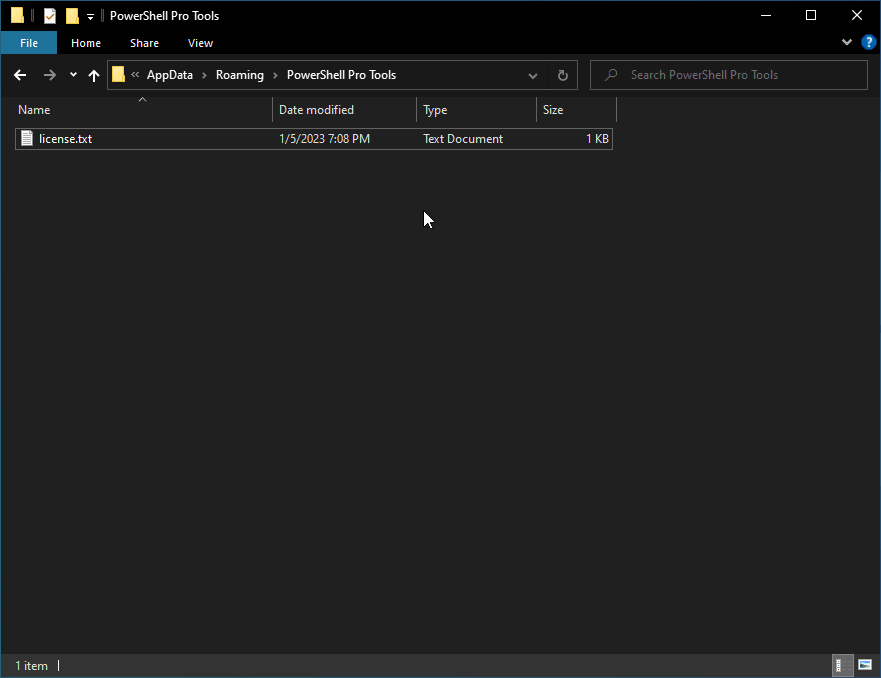
Task: Select AppData in the breadcrumb path
Action: point(170,75)
